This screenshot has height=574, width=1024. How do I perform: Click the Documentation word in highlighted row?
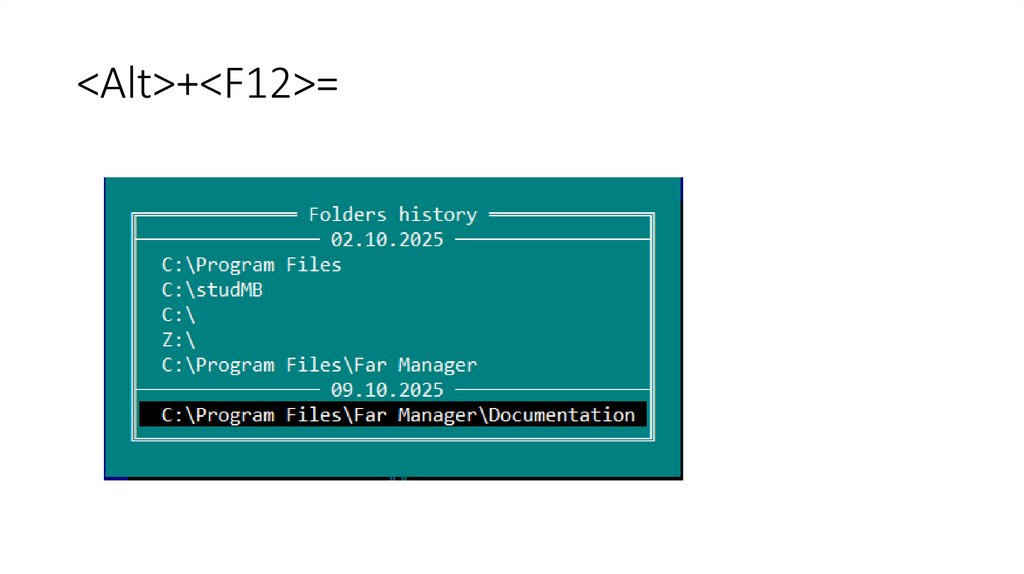click(562, 415)
